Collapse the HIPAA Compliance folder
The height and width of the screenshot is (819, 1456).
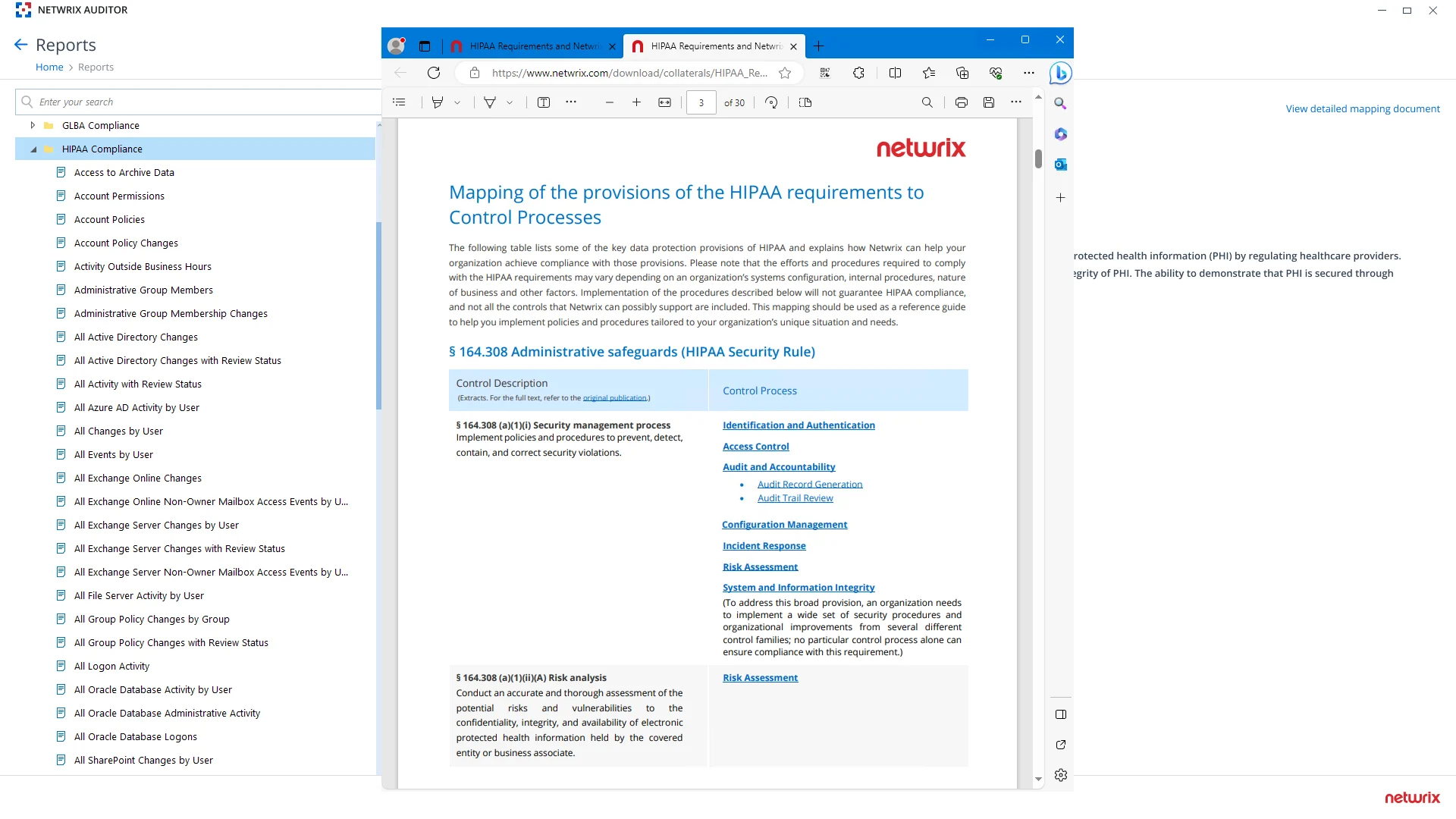point(33,149)
